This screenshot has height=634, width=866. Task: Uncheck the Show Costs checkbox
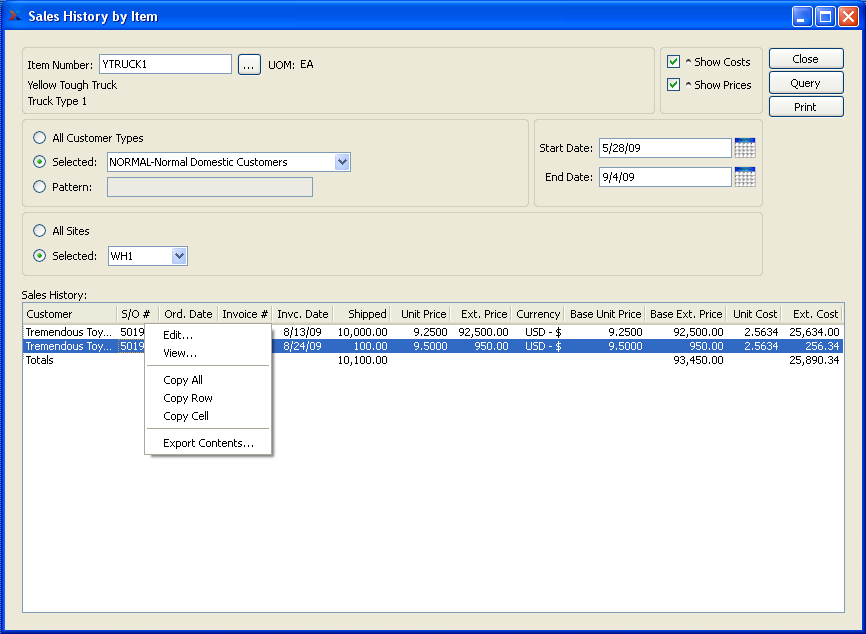pos(673,62)
